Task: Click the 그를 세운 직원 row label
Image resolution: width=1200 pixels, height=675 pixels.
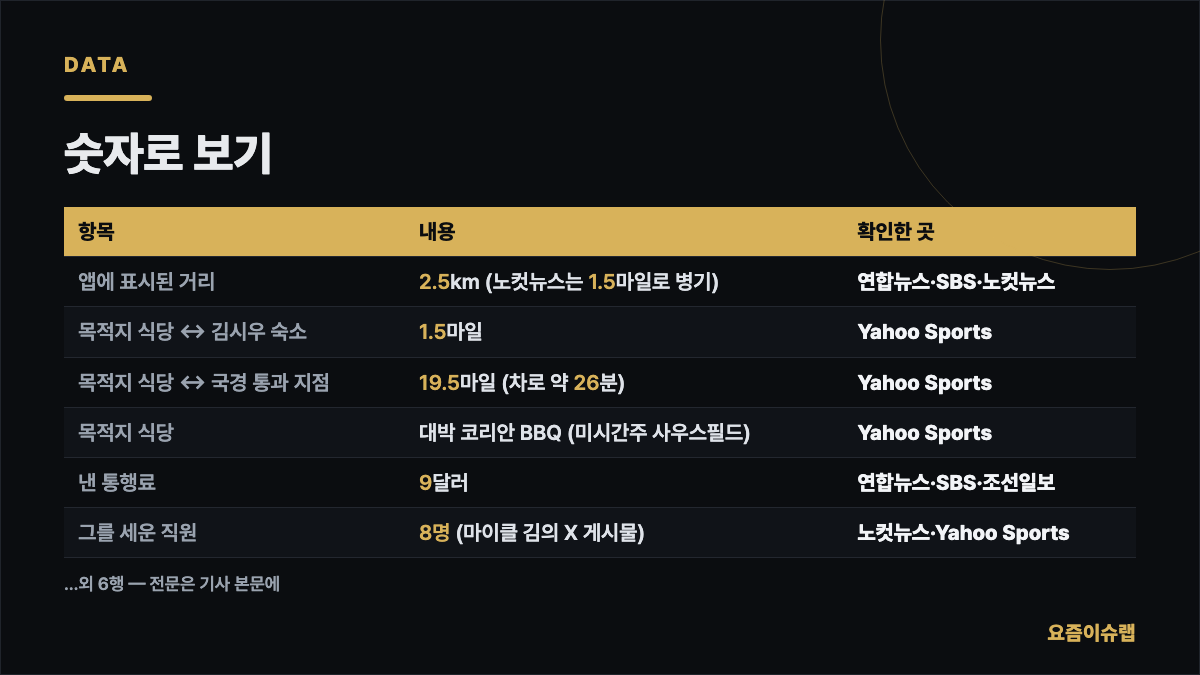Action: pyautogui.click(x=137, y=533)
